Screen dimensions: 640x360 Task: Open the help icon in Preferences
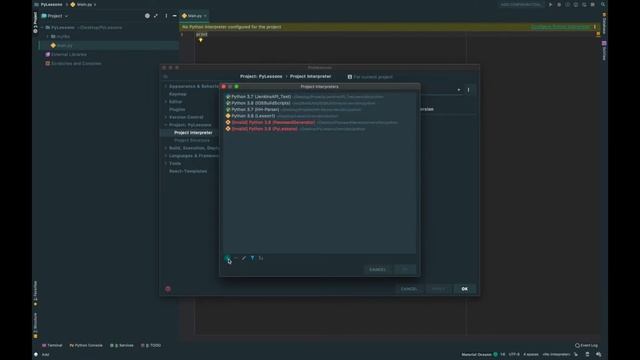[x=168, y=289]
